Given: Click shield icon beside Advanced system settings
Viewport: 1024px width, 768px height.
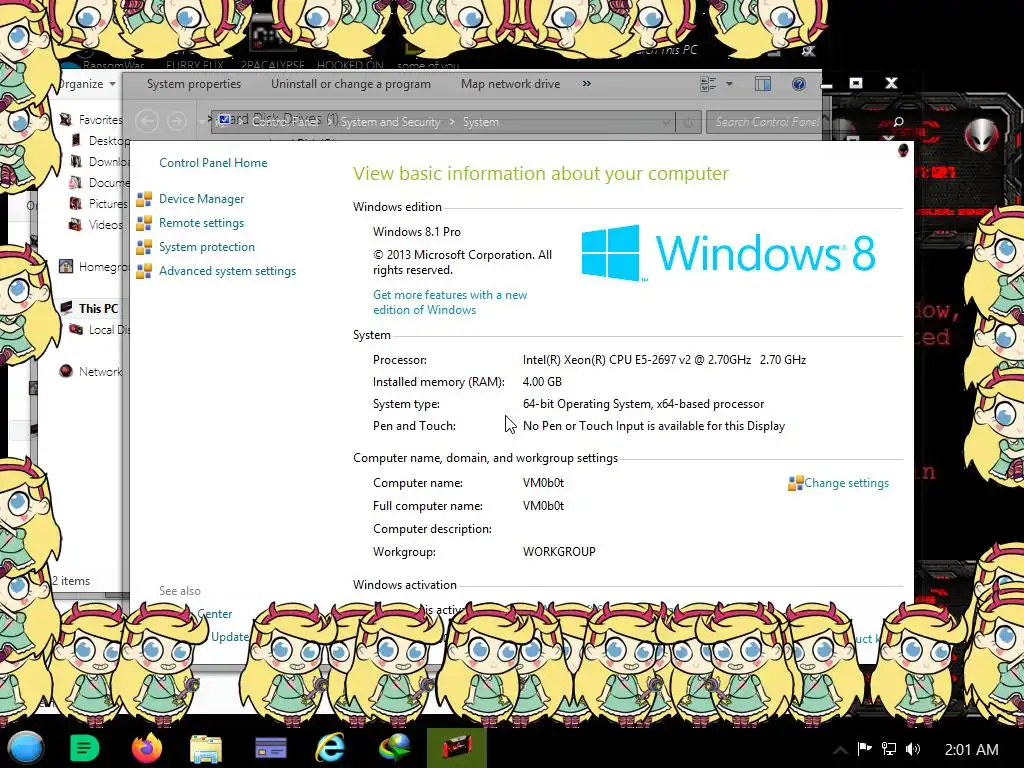Looking at the screenshot, I should [144, 272].
